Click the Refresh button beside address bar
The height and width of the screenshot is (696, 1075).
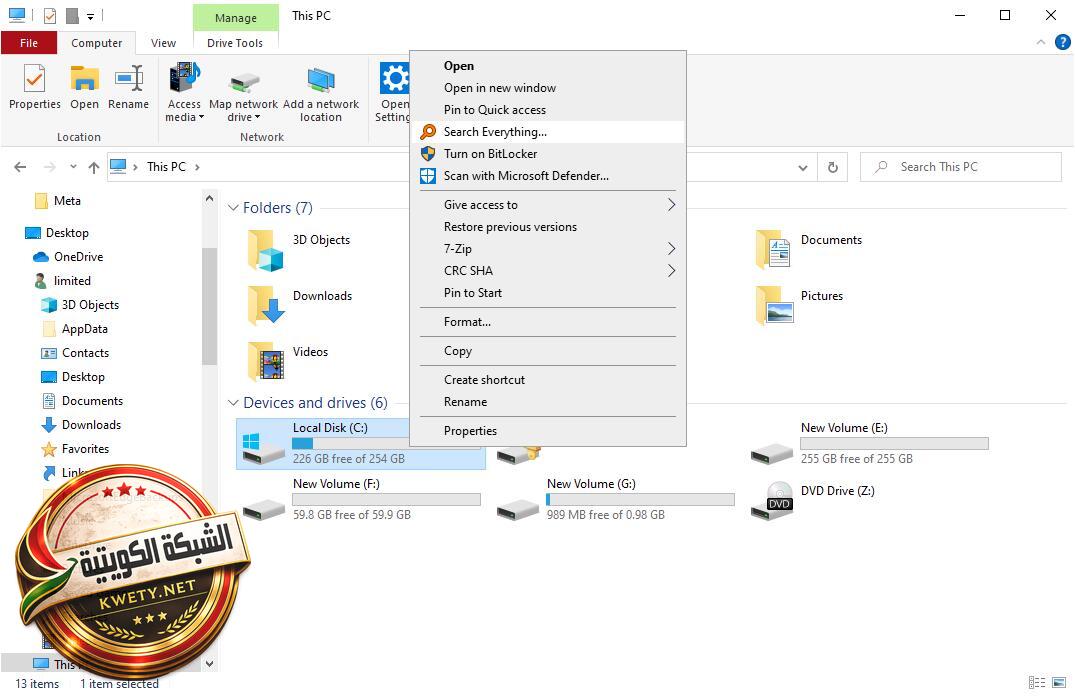[x=832, y=167]
